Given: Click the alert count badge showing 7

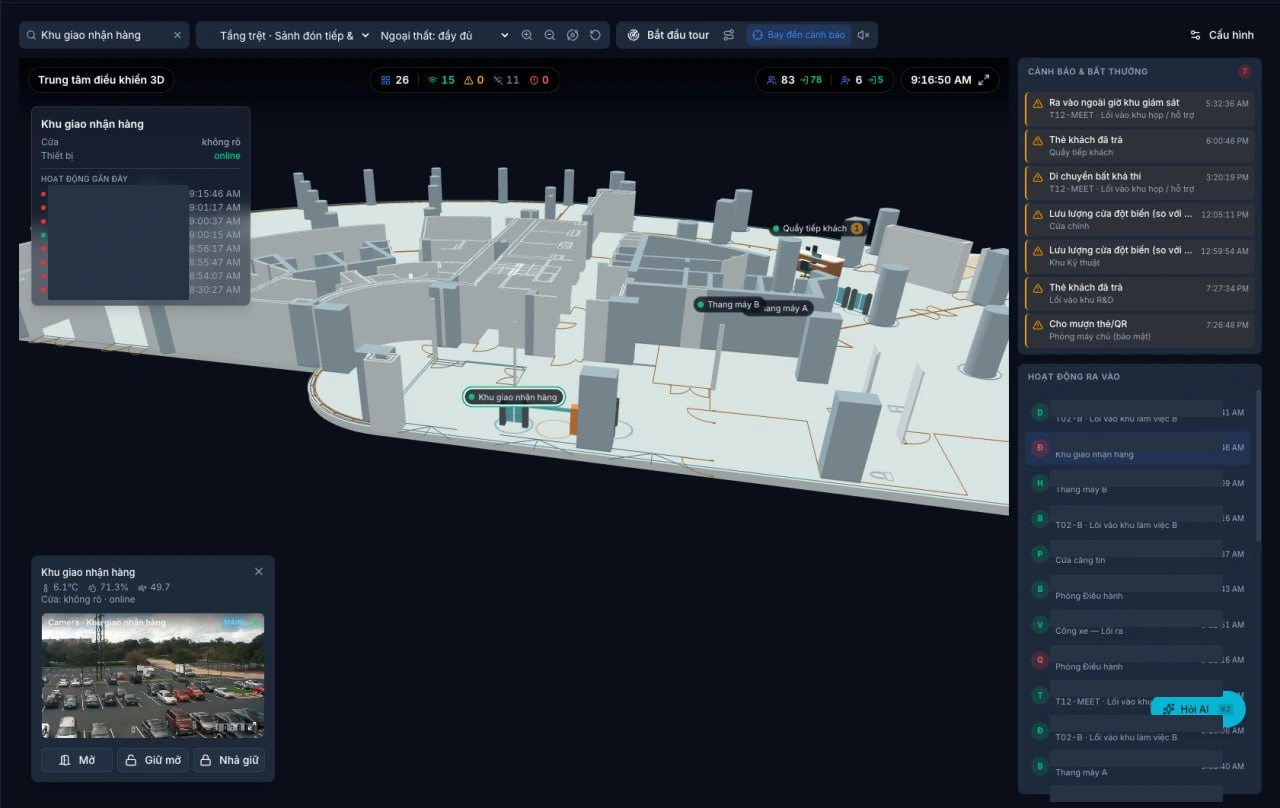Looking at the screenshot, I should tap(1244, 72).
